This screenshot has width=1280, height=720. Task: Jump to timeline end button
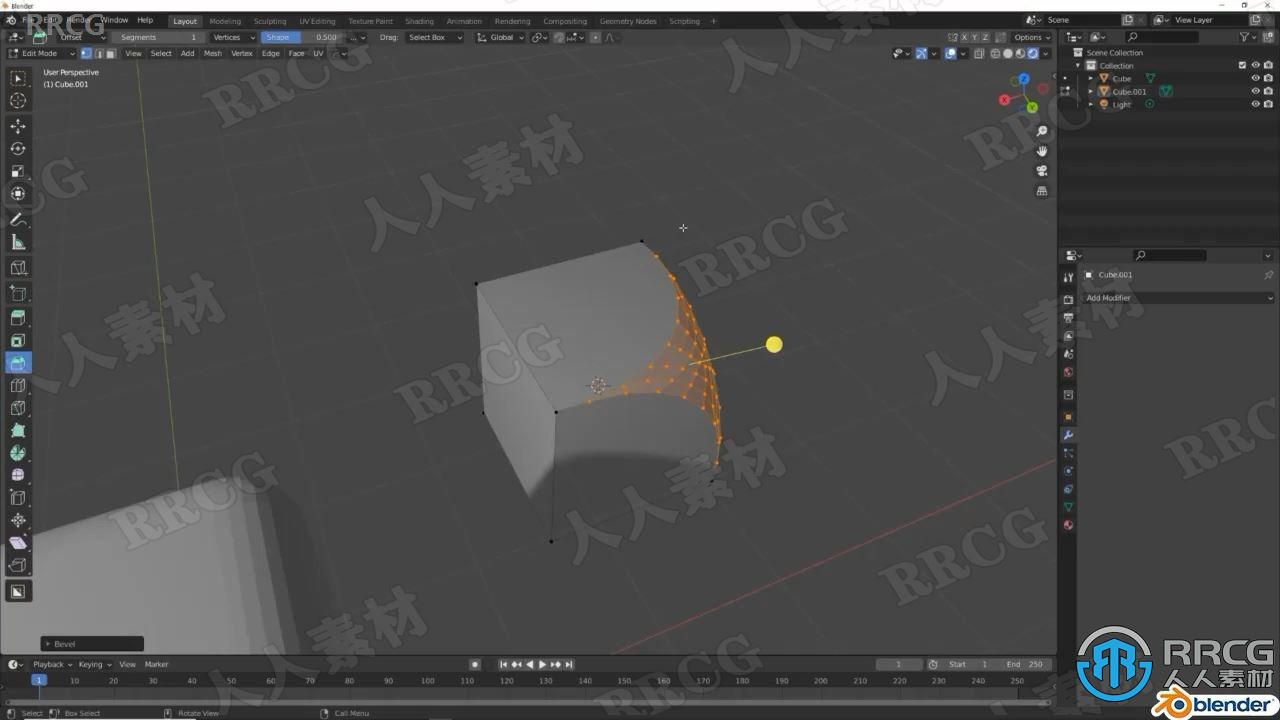569,664
